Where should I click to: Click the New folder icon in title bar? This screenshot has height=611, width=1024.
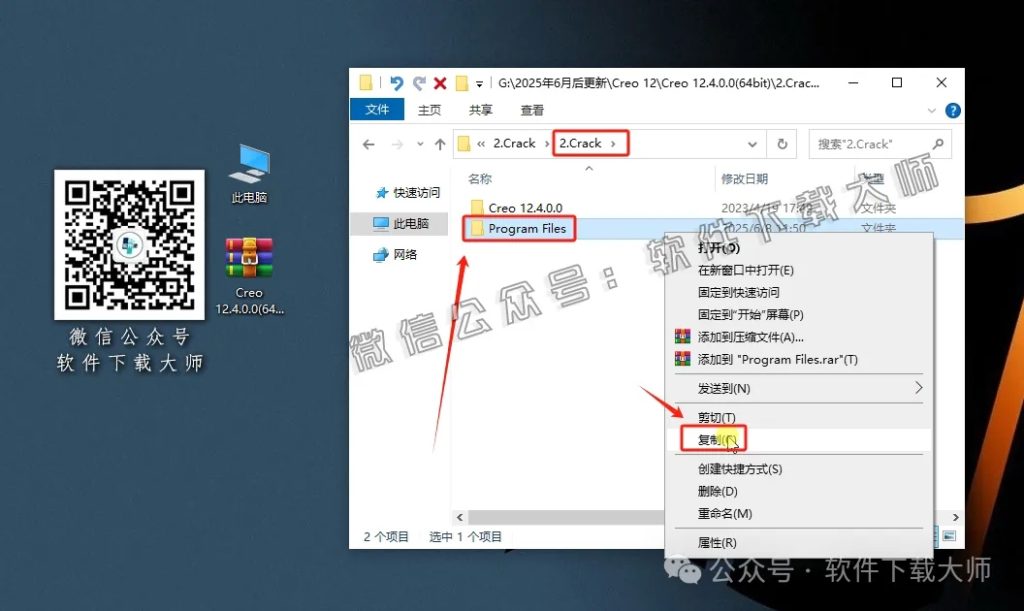click(462, 83)
